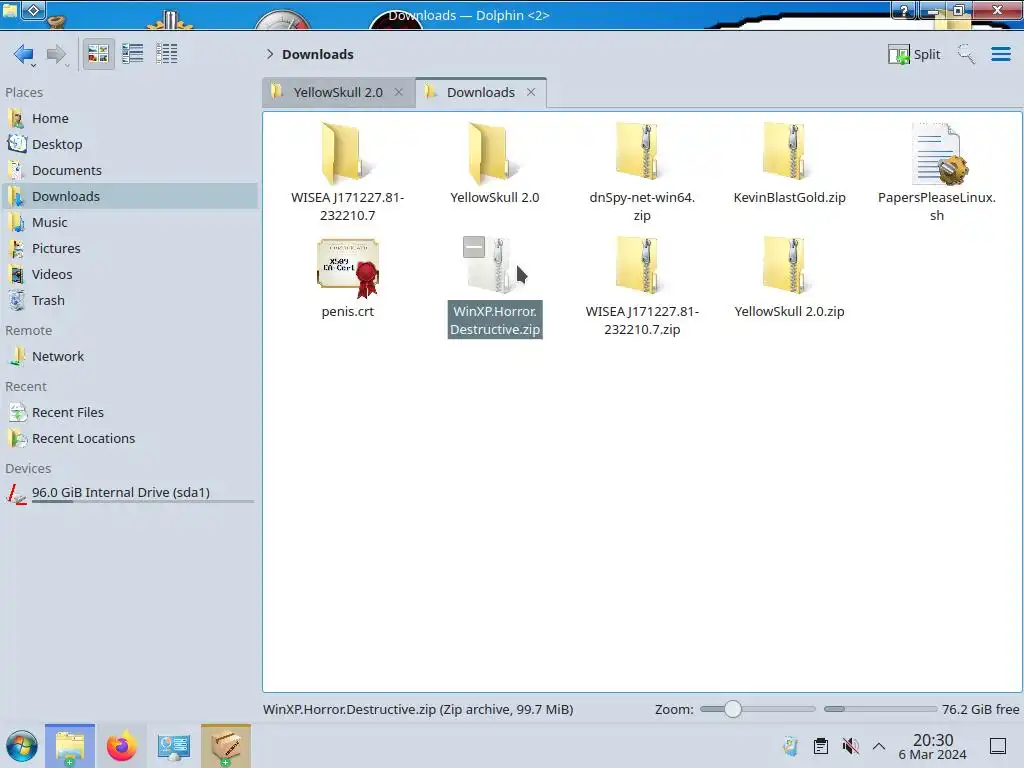Select PapersPleaseLinux.sh script icon

(x=938, y=153)
